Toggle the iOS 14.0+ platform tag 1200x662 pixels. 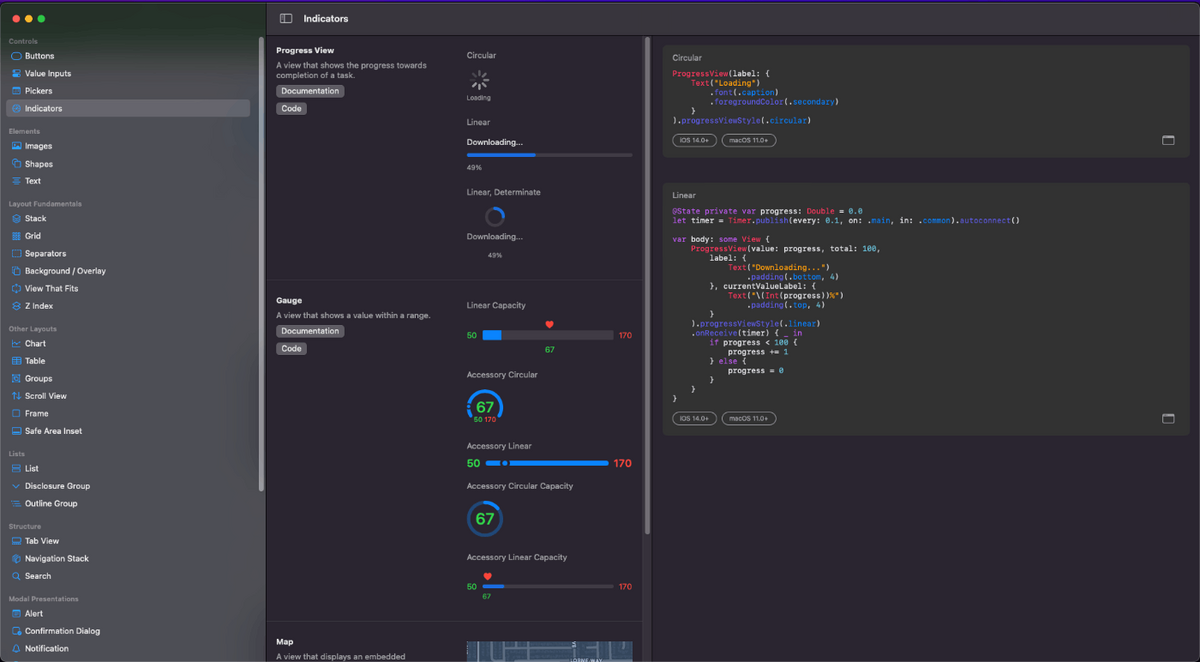694,140
